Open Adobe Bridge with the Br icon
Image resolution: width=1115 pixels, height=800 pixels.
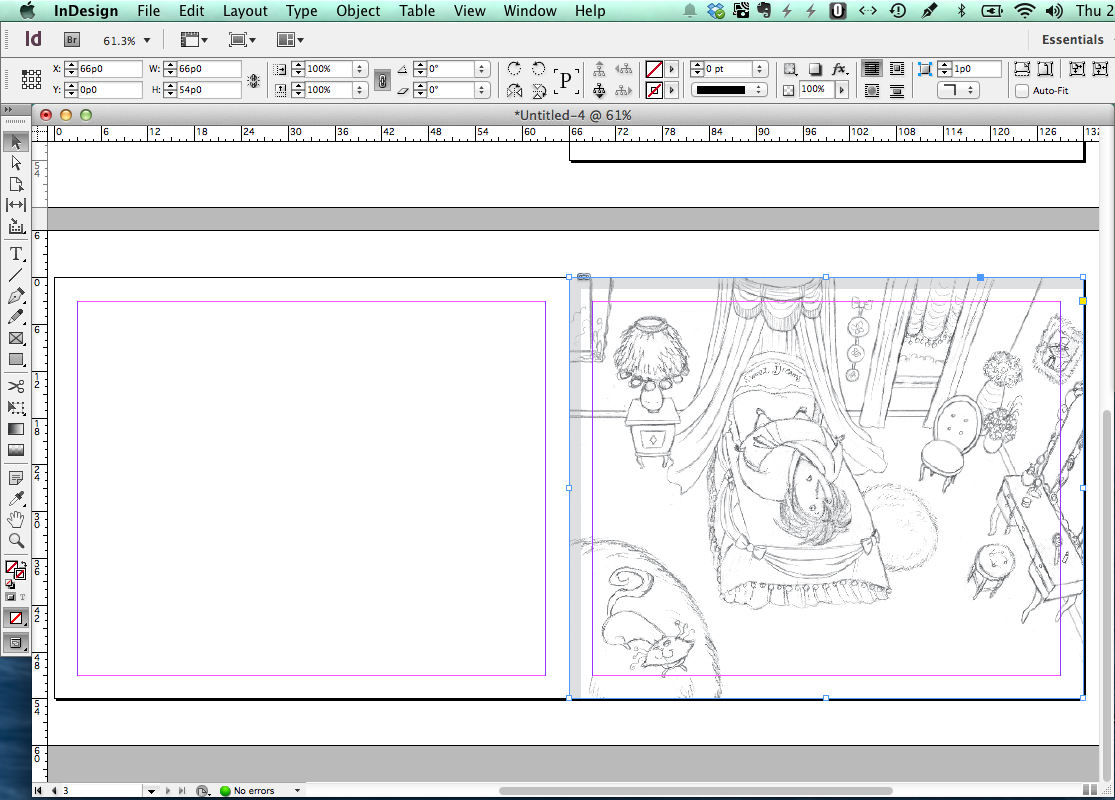coord(72,40)
